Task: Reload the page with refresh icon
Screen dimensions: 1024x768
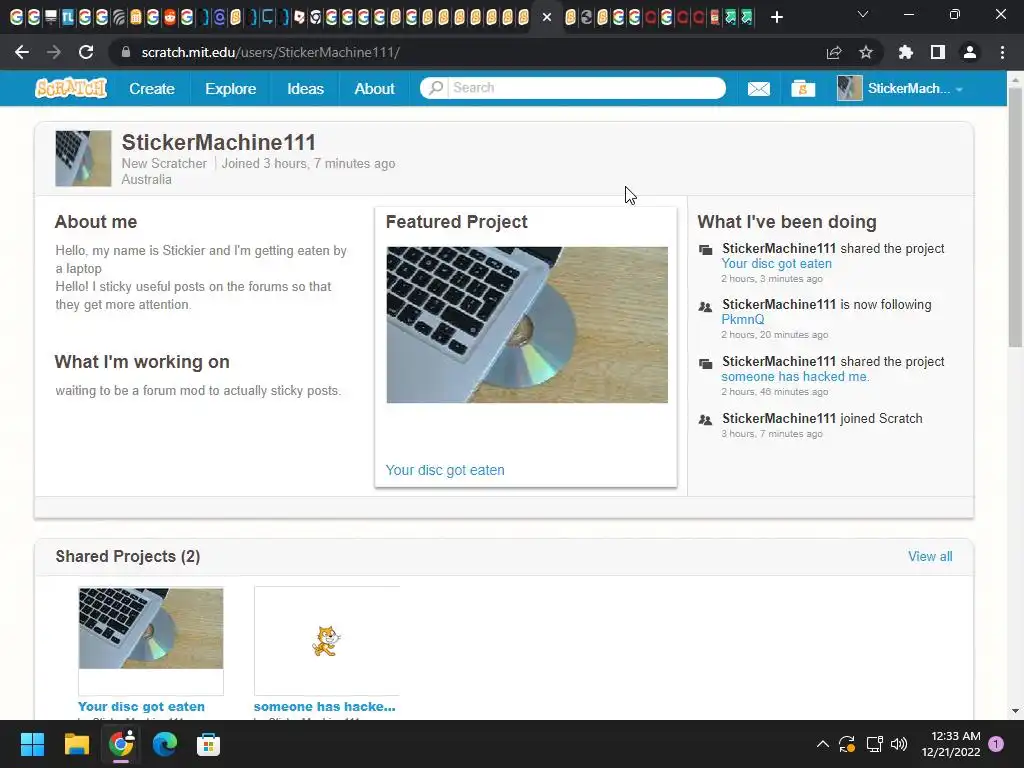Action: (x=86, y=52)
